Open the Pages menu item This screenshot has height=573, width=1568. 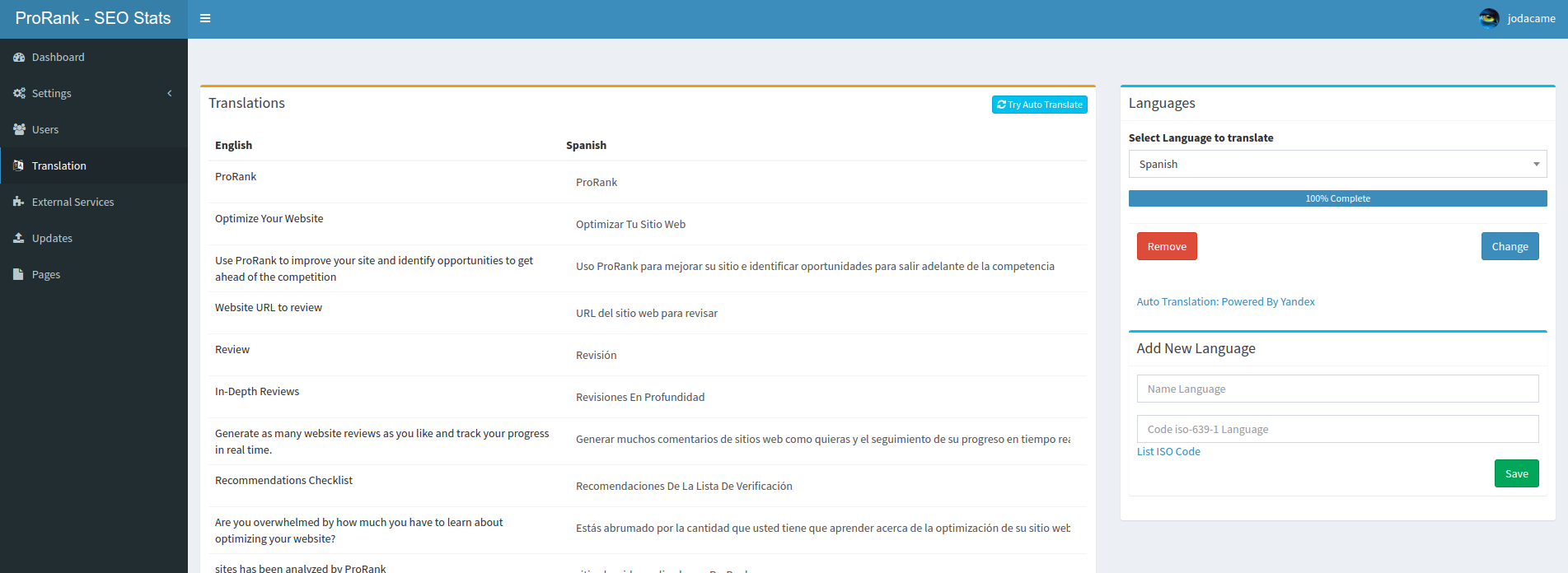point(94,274)
